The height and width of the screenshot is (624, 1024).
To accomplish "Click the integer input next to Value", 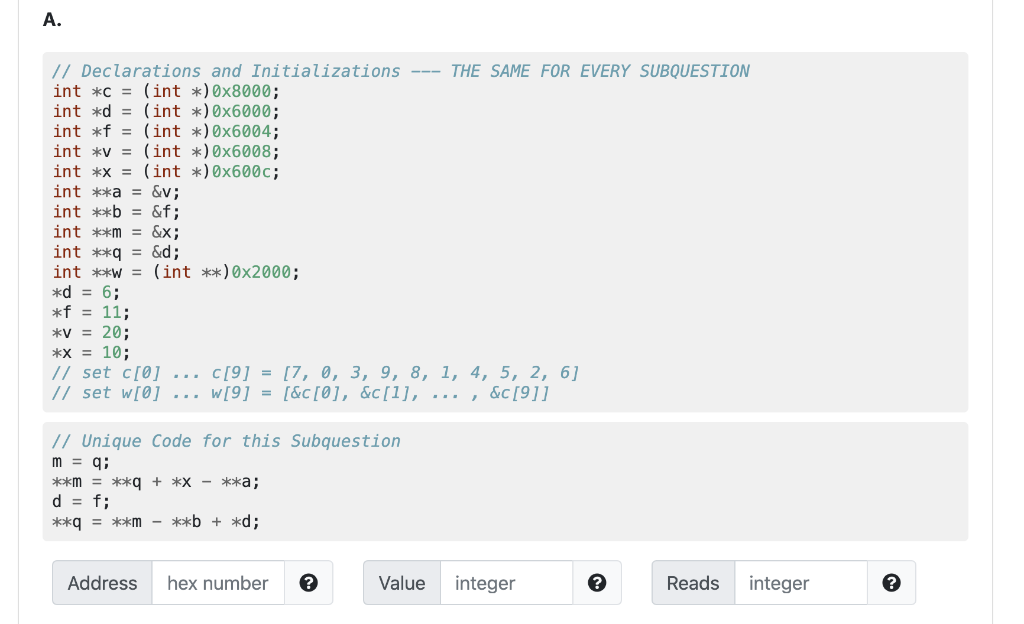I will pyautogui.click(x=508, y=583).
